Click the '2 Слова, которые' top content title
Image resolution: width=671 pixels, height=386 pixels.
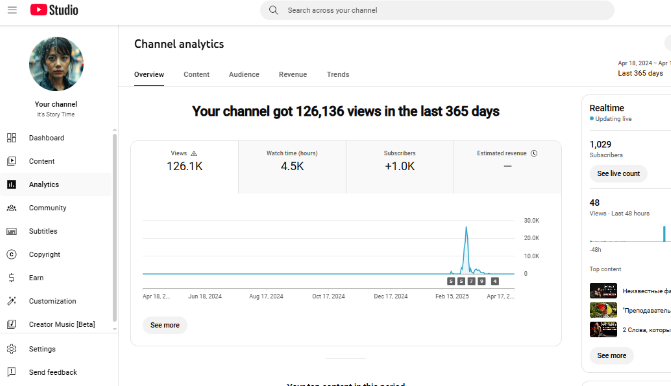(x=647, y=330)
